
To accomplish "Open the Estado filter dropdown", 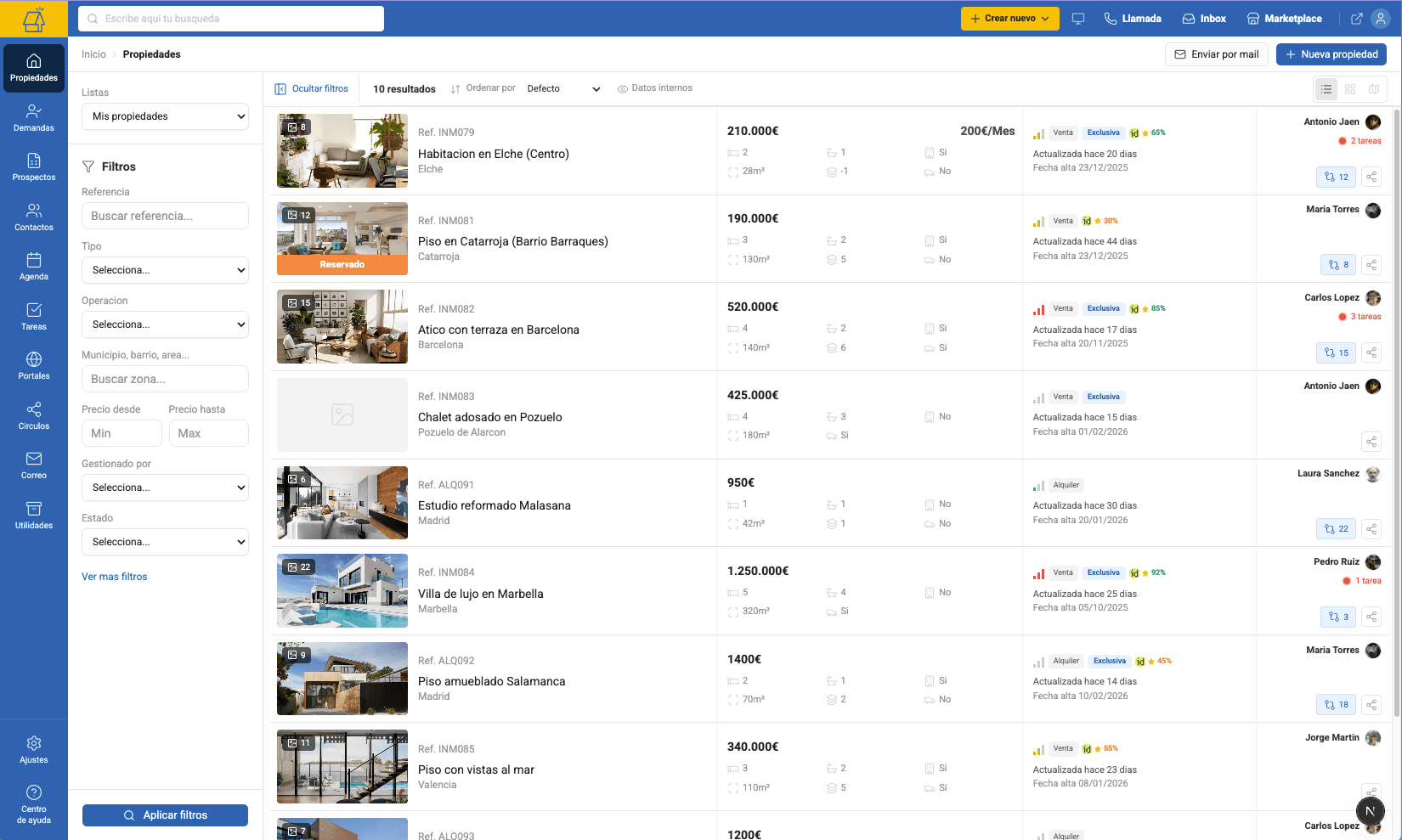I will [165, 542].
